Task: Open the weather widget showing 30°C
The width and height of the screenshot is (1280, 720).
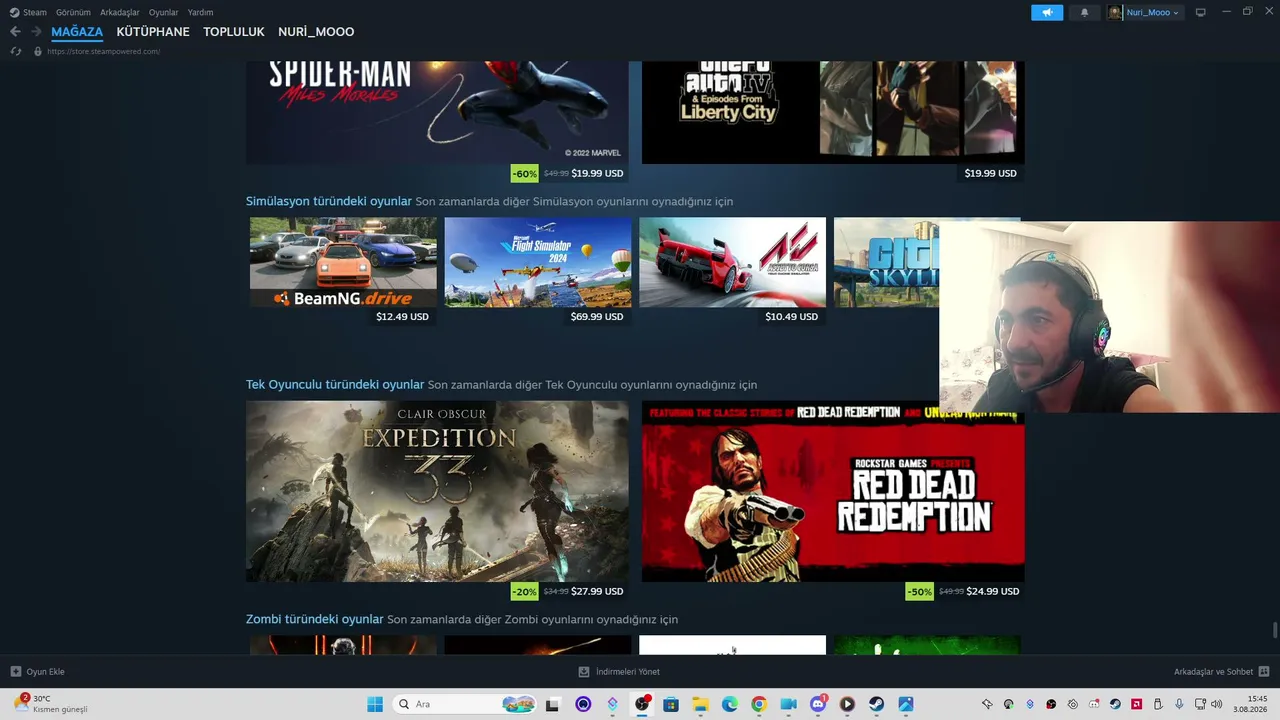Action: click(50, 704)
